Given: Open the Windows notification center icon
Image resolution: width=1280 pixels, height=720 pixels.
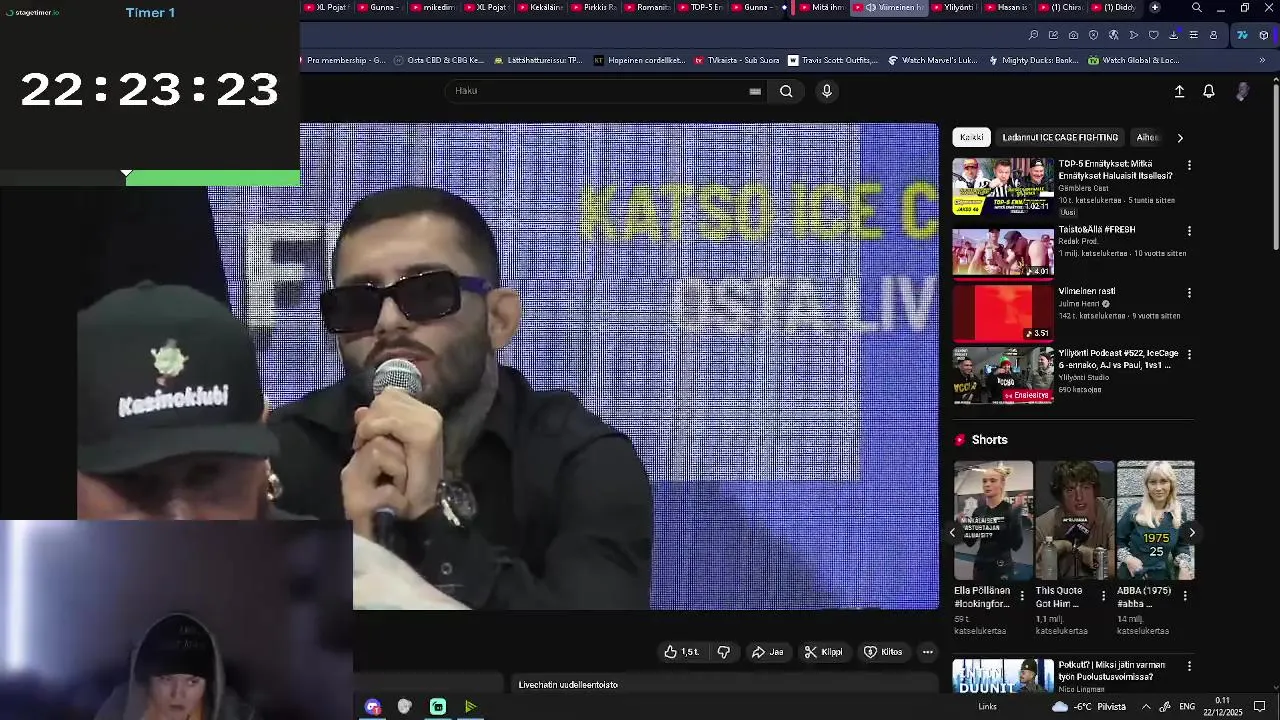Looking at the screenshot, I should 1260,707.
